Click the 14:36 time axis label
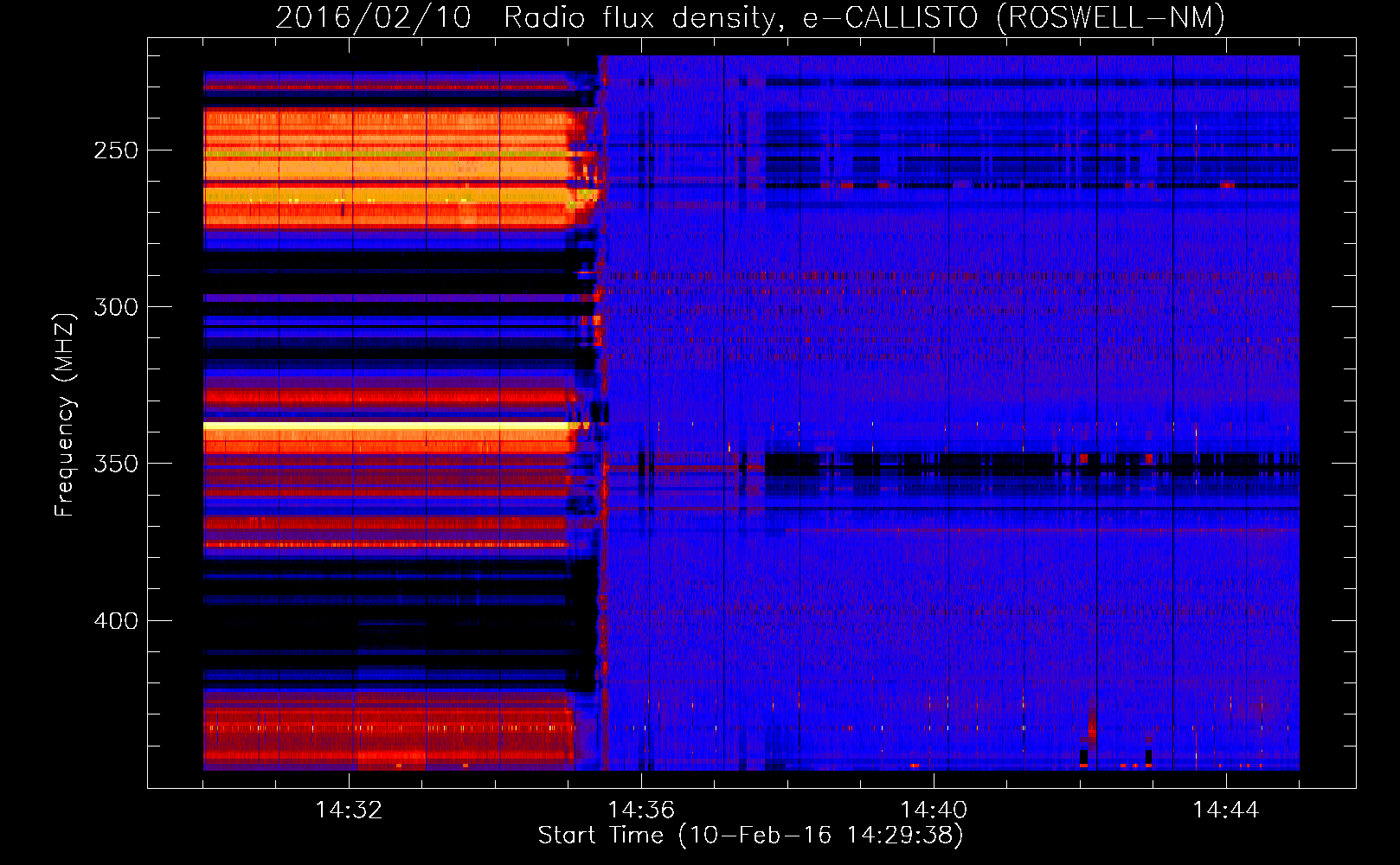The height and width of the screenshot is (865, 1400). pos(641,811)
